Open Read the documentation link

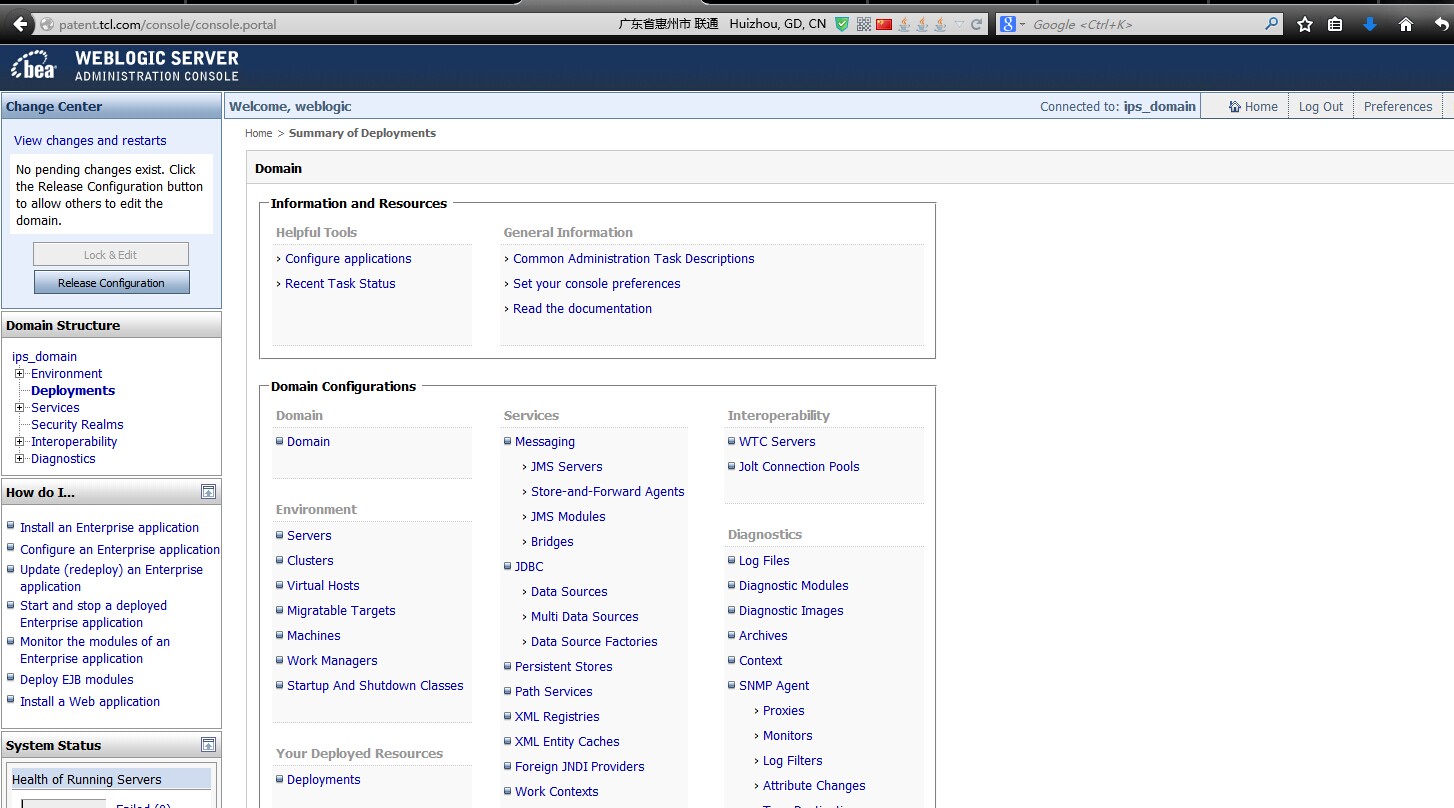582,309
